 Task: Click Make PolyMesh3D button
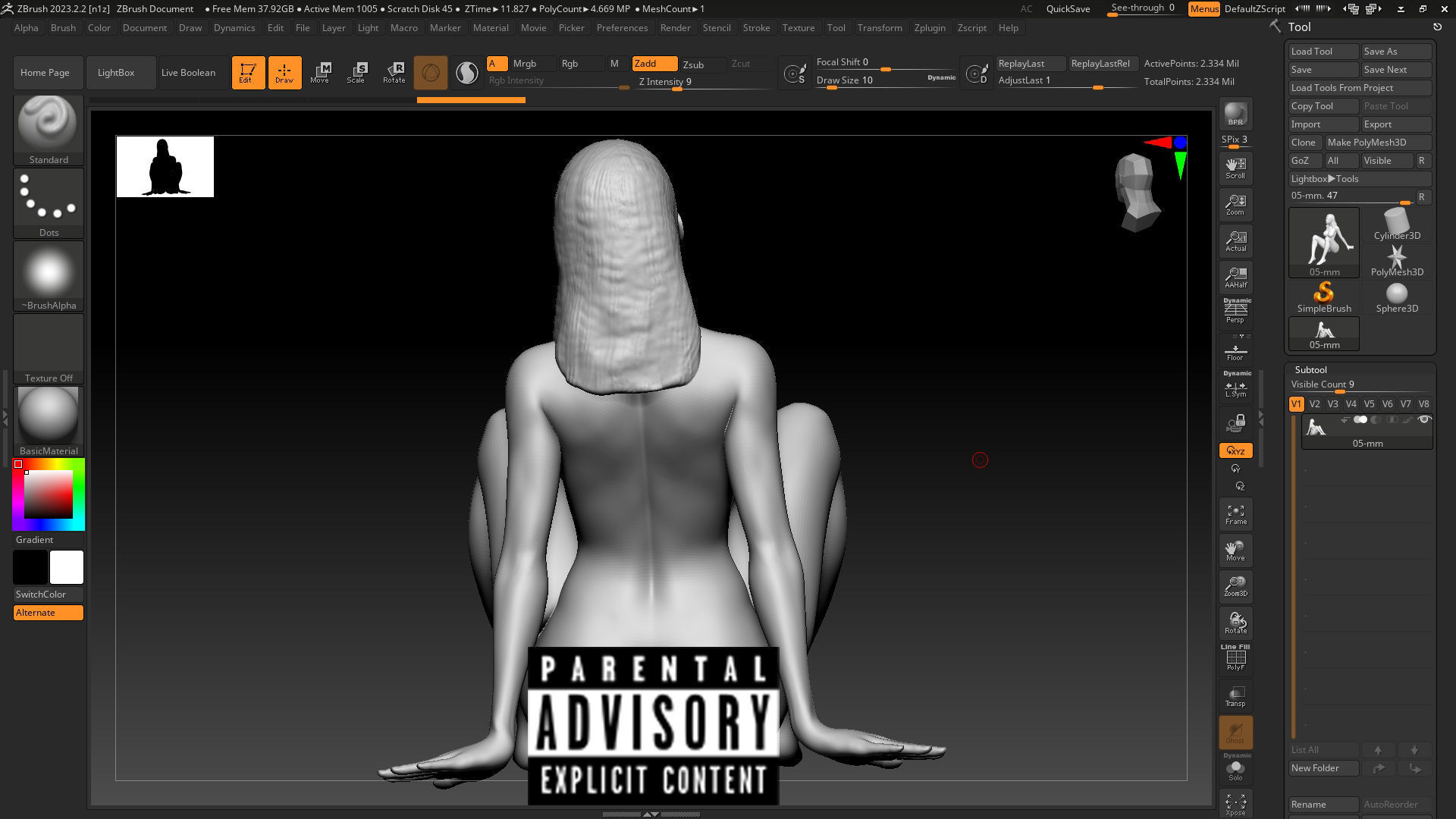click(1378, 143)
